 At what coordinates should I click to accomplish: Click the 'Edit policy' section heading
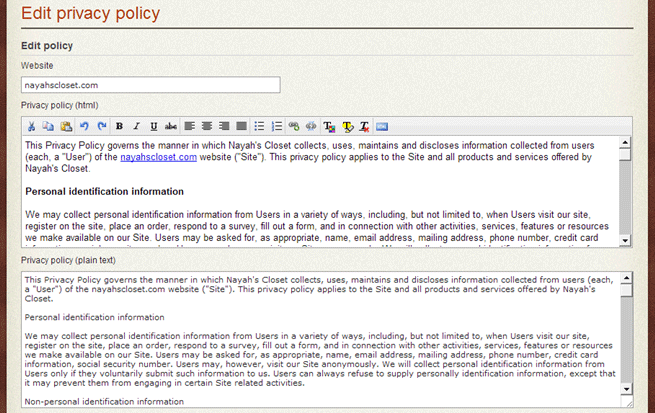(x=47, y=46)
